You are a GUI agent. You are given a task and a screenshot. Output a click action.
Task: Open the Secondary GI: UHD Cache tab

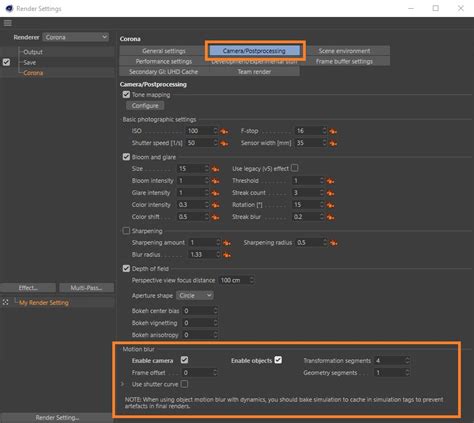click(164, 72)
